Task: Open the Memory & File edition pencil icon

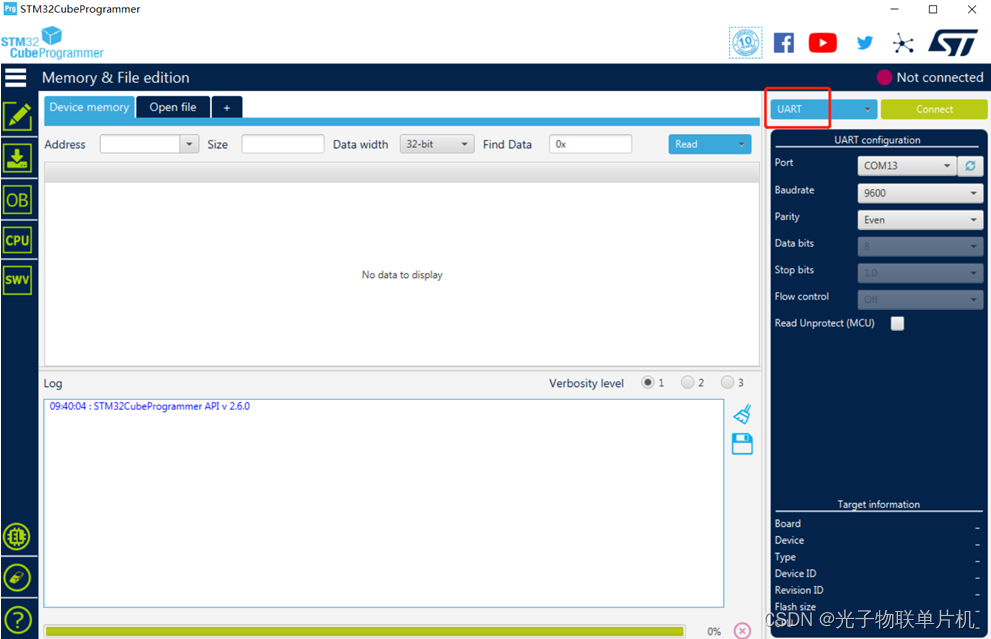Action: coord(17,117)
